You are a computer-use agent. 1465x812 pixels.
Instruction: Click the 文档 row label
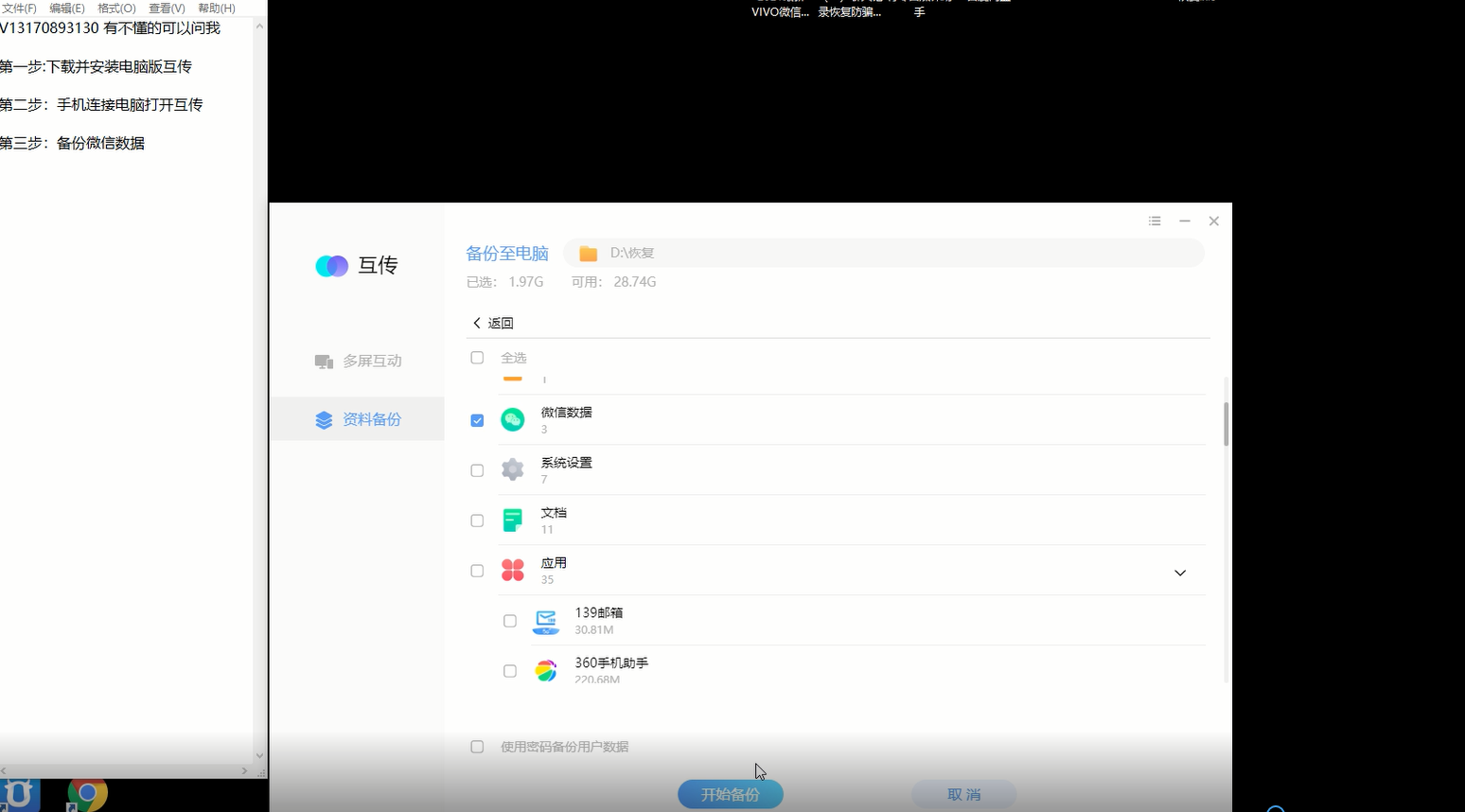coord(554,513)
